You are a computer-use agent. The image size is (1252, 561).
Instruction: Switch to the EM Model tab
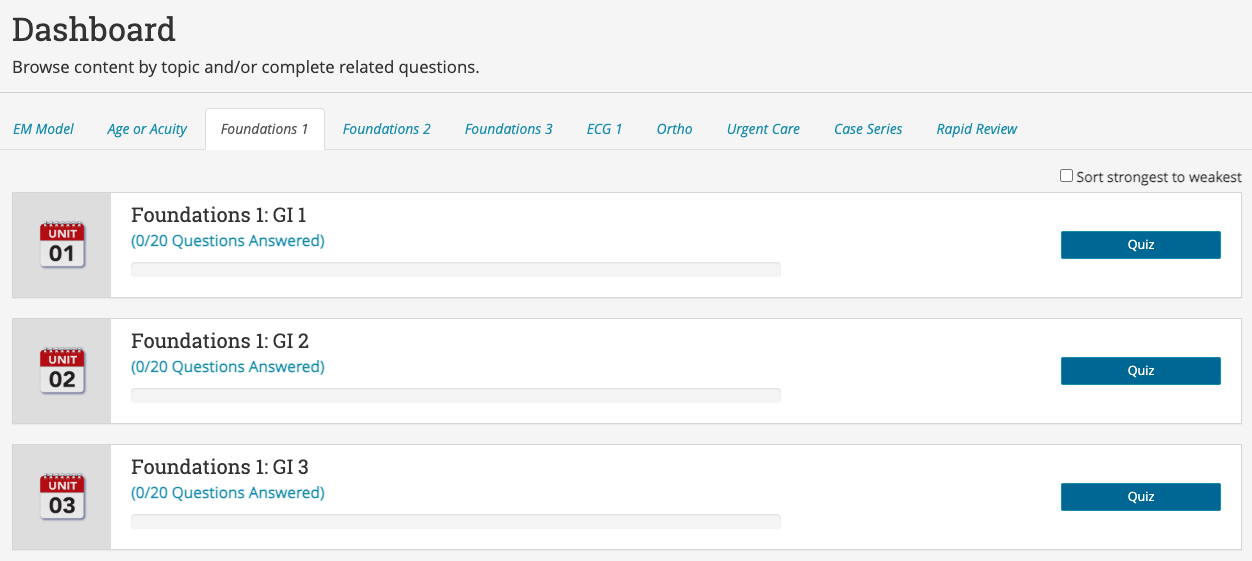click(43, 129)
